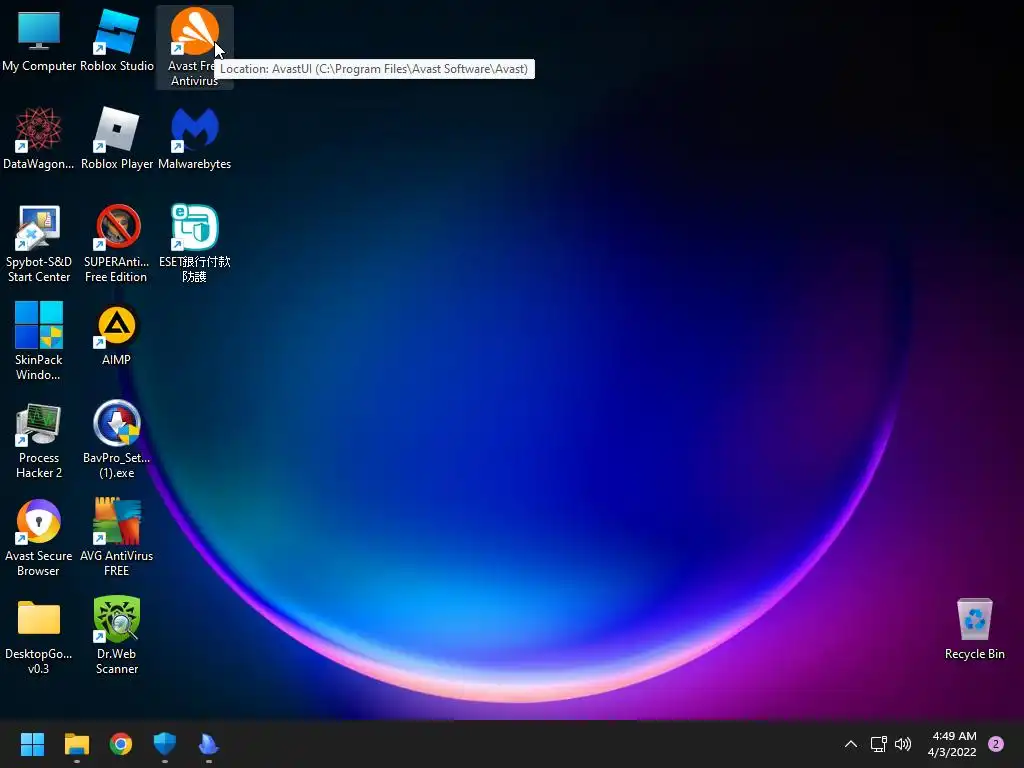The width and height of the screenshot is (1024, 768).
Task: Open notification center badge showing 2
Action: [x=996, y=744]
